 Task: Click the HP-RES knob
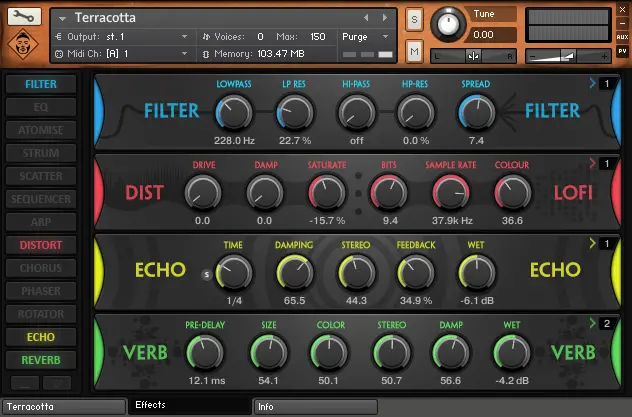click(x=416, y=113)
